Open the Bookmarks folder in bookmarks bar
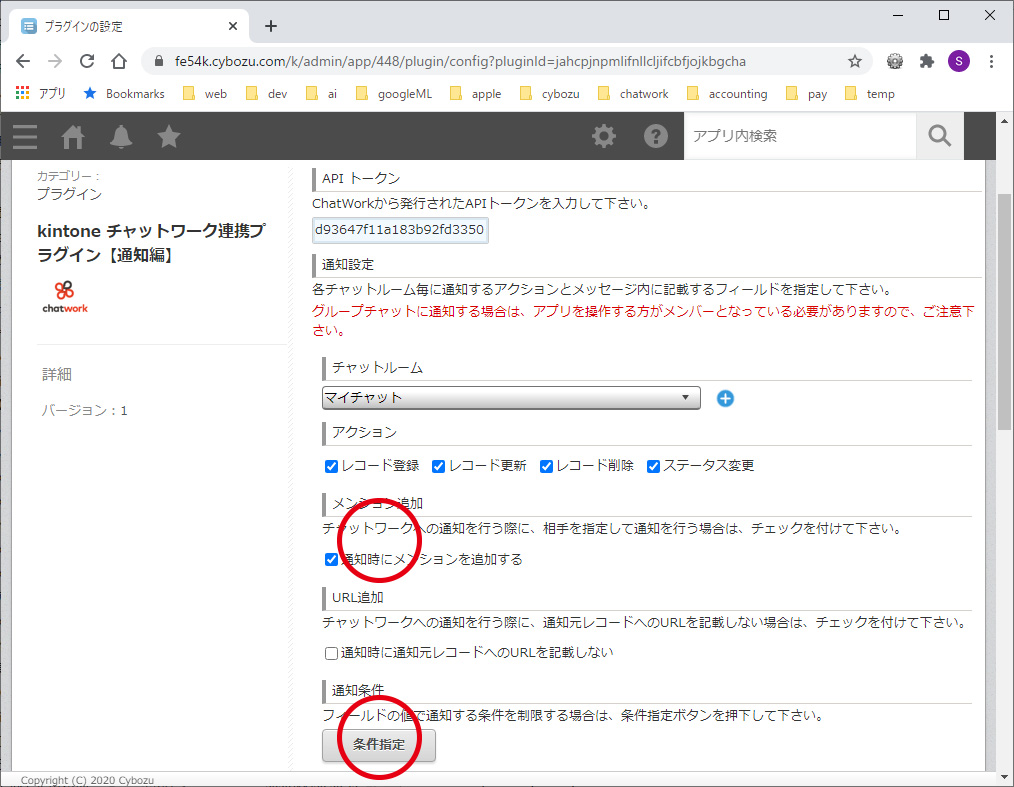The image size is (1014, 787). [124, 94]
